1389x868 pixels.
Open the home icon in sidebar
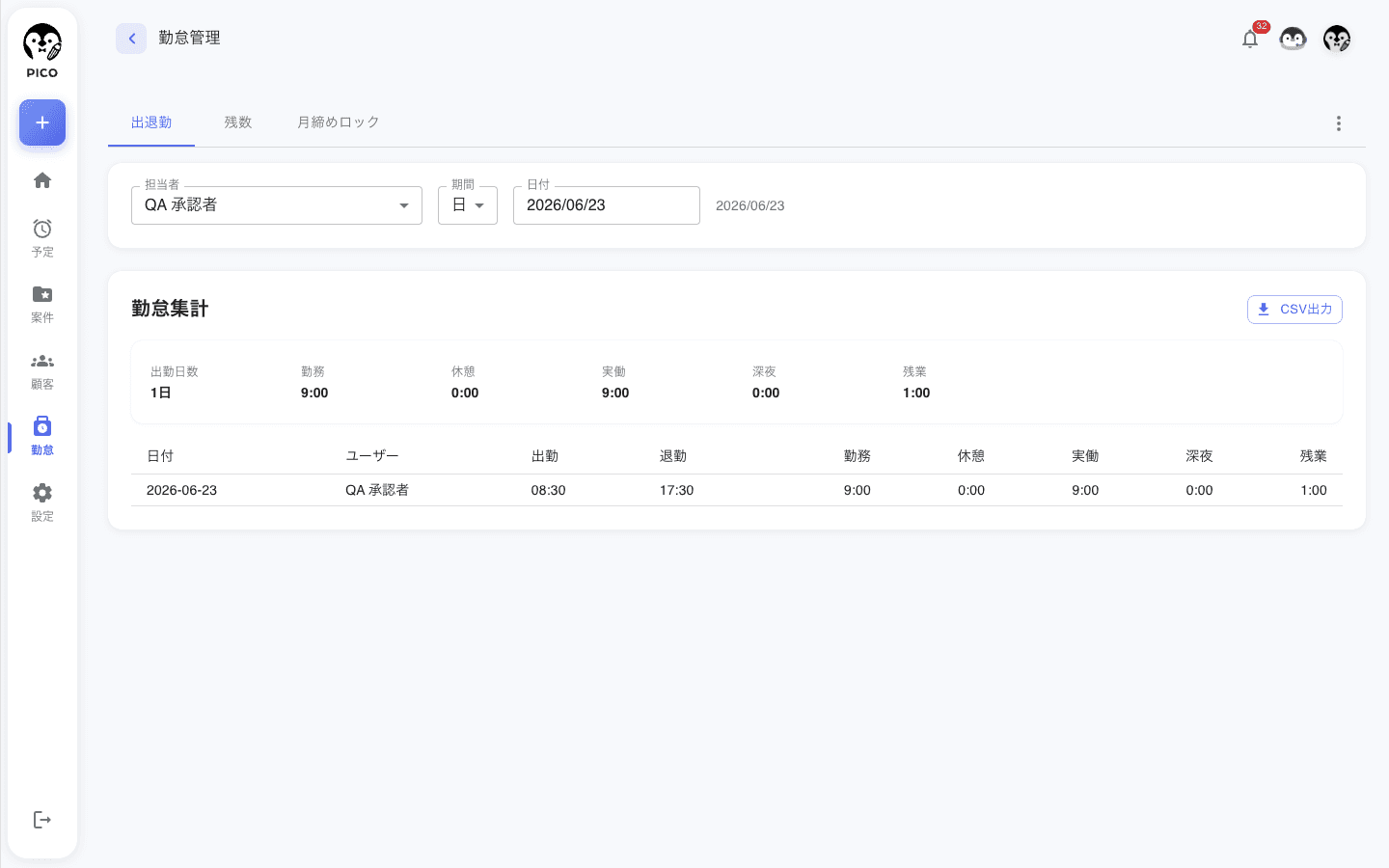pos(42,180)
